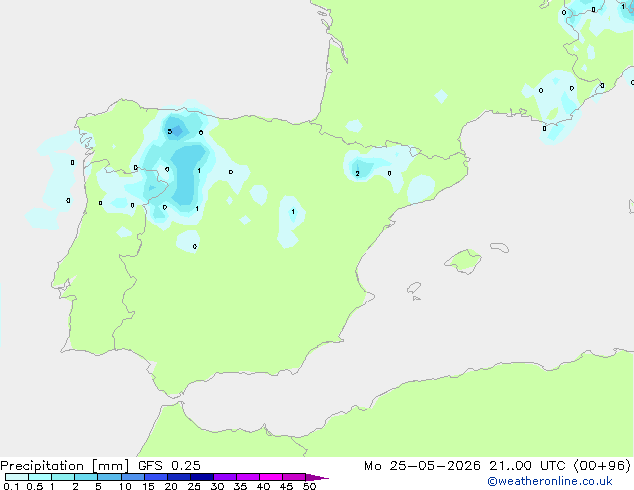The height and width of the screenshot is (490, 634).
Task: Click the 0.5 to 1 mm legend swatch
Action: coord(40,477)
